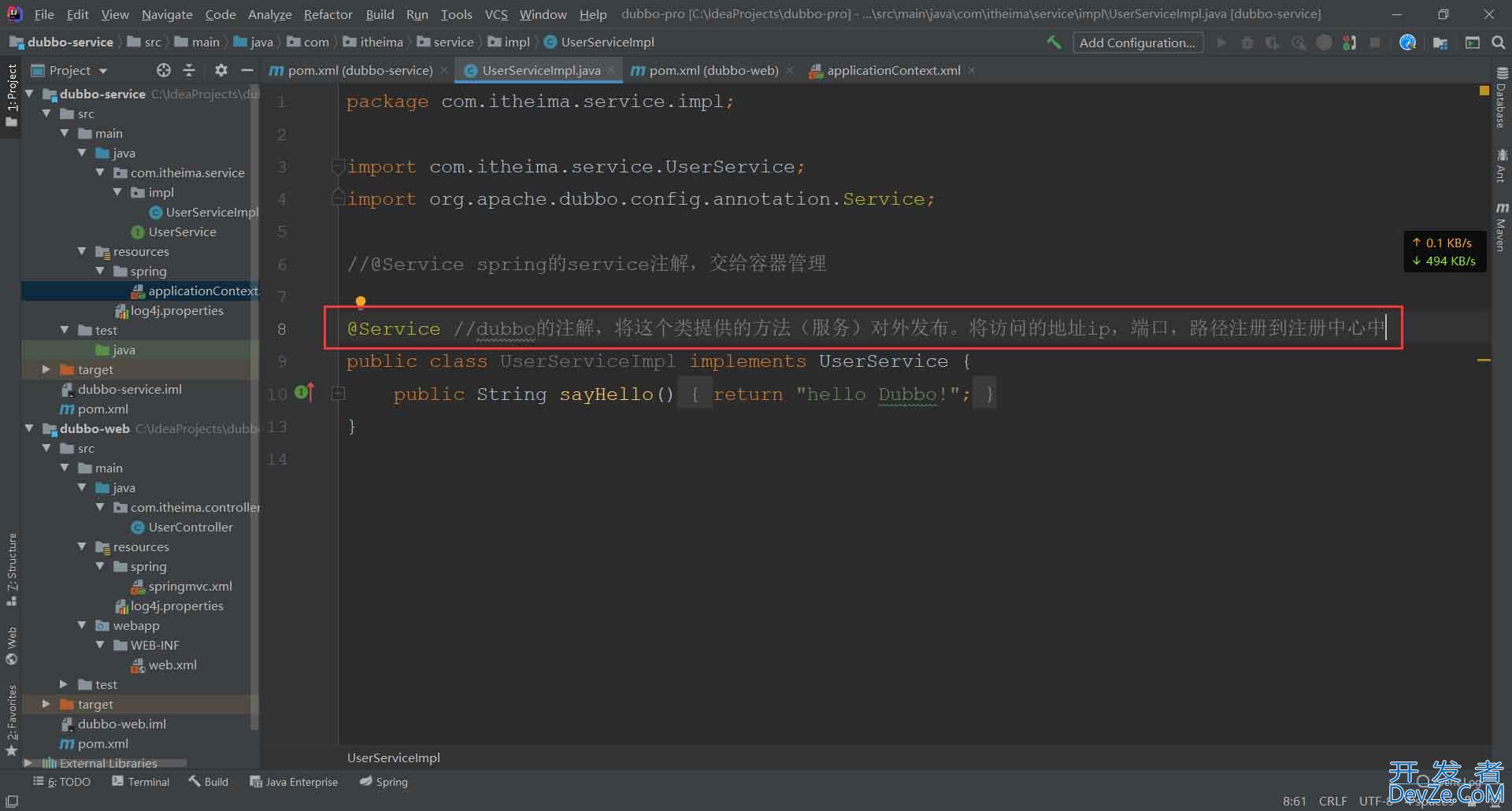Click Add Configuration button

click(x=1137, y=43)
